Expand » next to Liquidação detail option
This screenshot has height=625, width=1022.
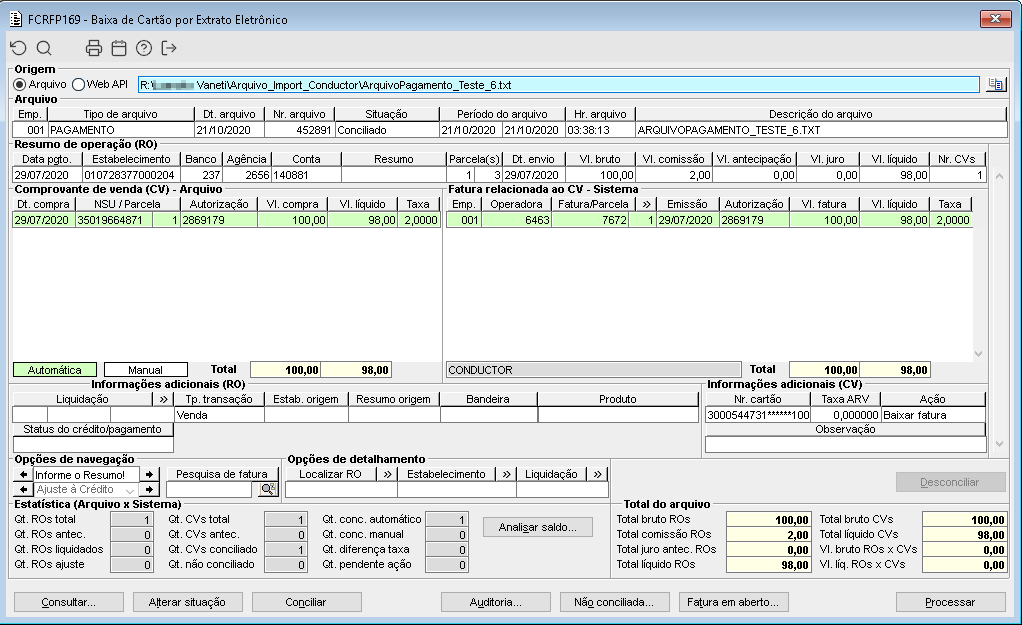click(597, 474)
